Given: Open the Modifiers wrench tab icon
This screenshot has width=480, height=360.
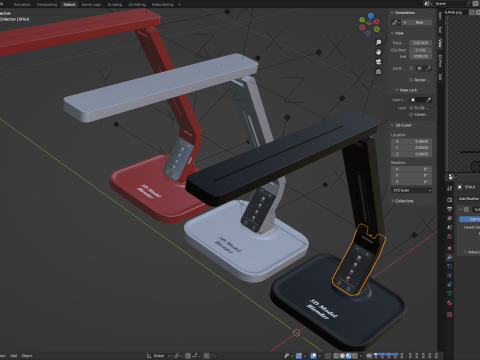Looking at the screenshot, I should (449, 257).
